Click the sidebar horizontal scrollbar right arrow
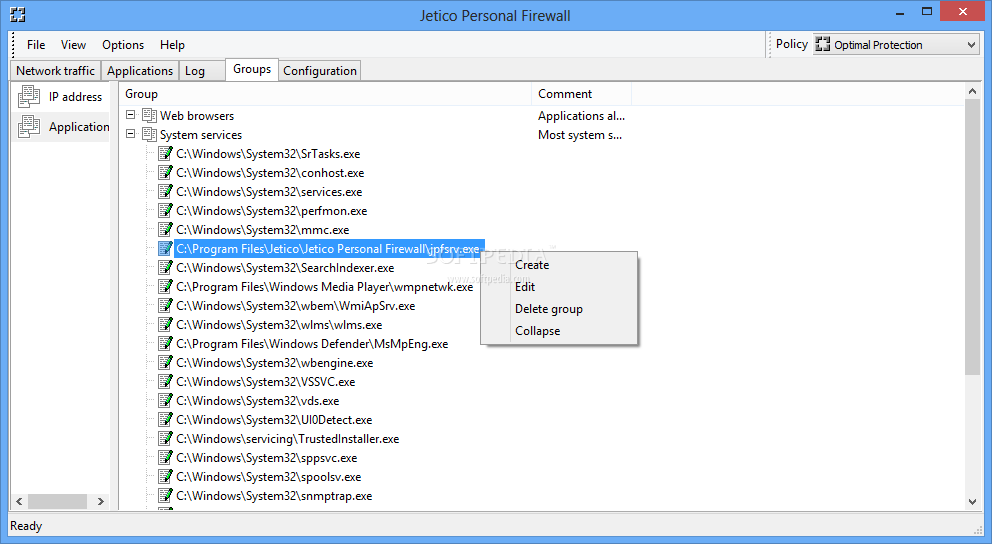This screenshot has height=544, width=992. click(x=101, y=501)
